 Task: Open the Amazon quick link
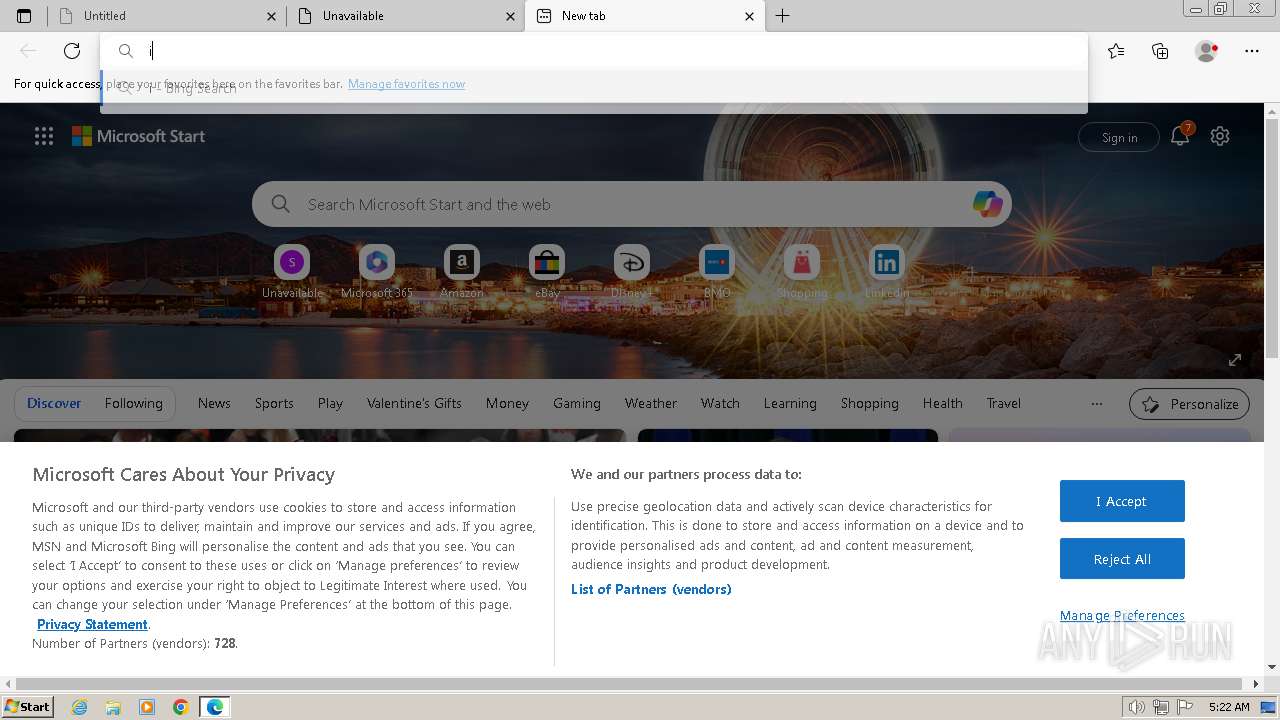pyautogui.click(x=461, y=272)
